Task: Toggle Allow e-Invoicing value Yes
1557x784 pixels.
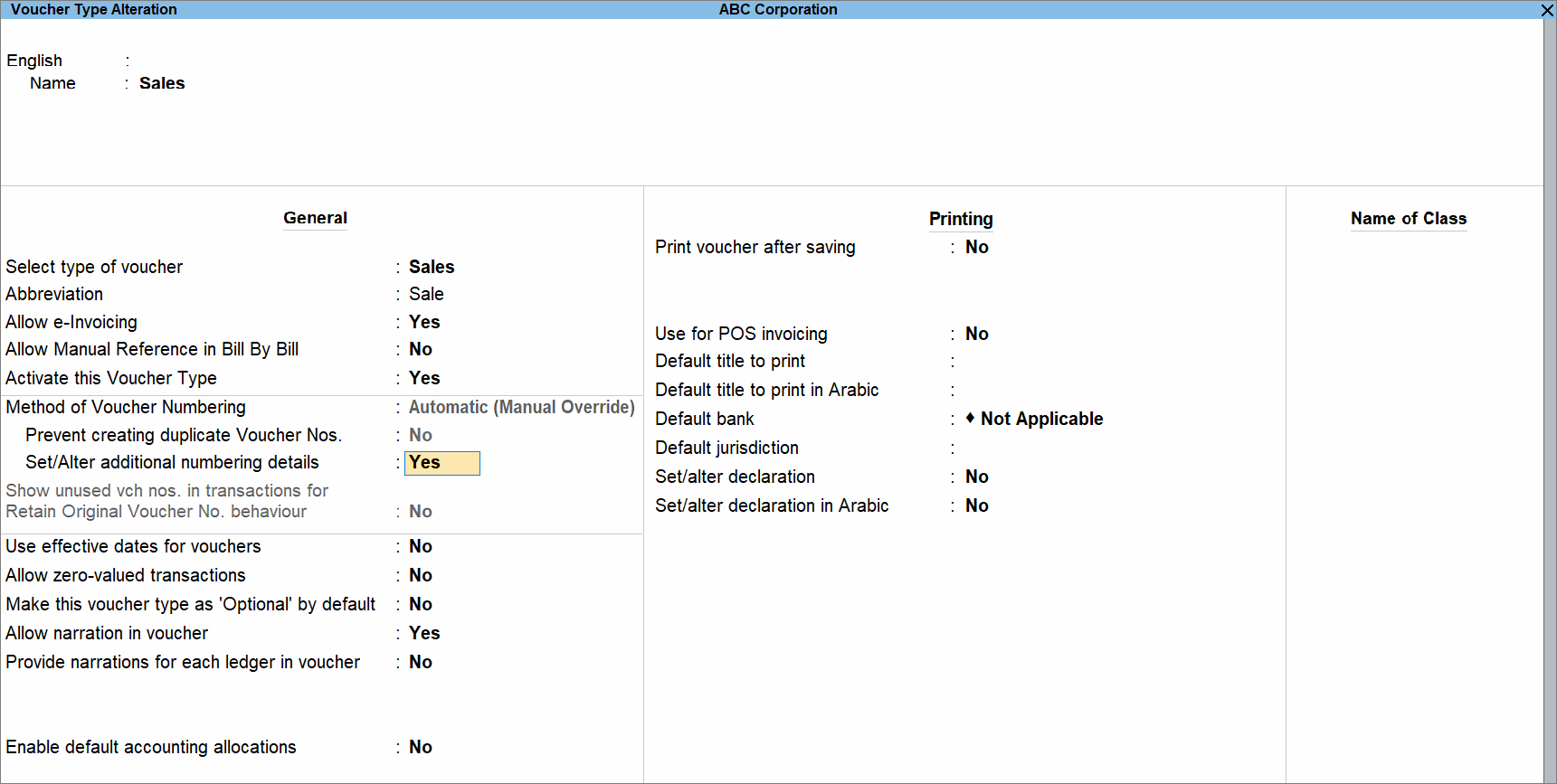Action: coord(424,322)
